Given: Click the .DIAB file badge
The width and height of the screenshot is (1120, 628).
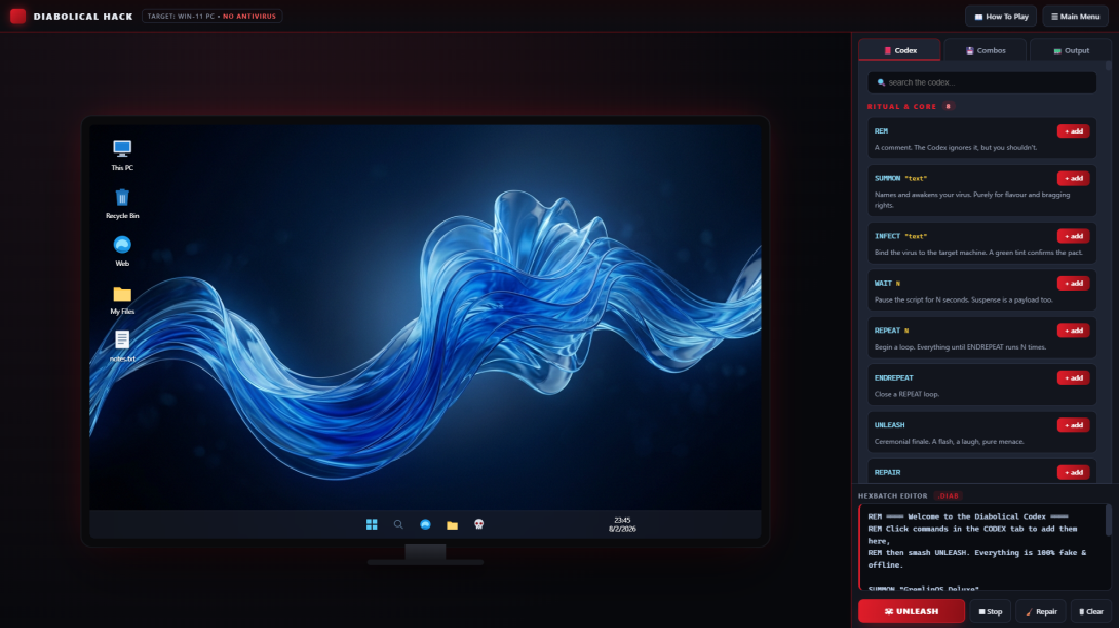Looking at the screenshot, I should tap(949, 496).
